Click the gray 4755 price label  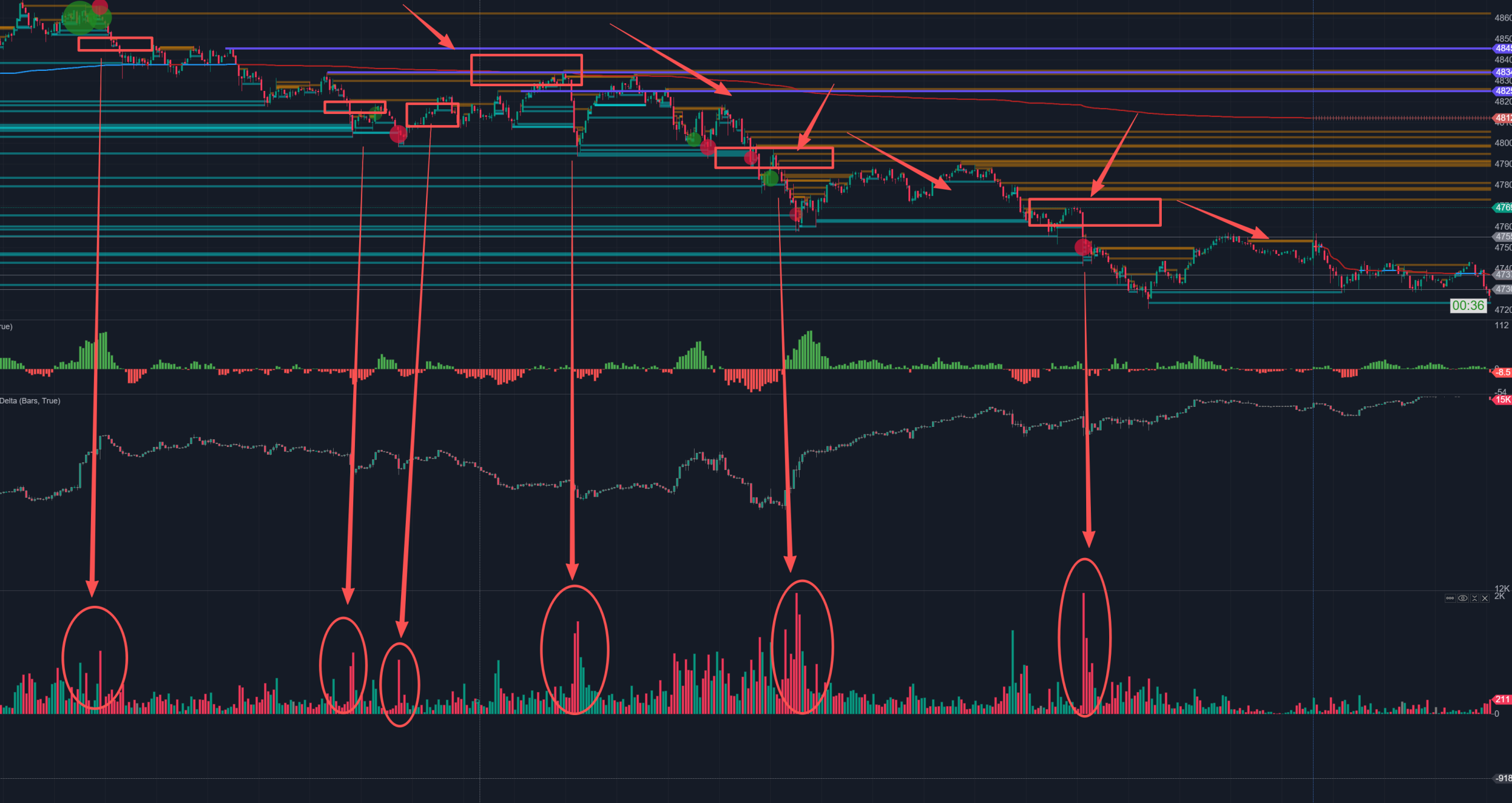1503,237
